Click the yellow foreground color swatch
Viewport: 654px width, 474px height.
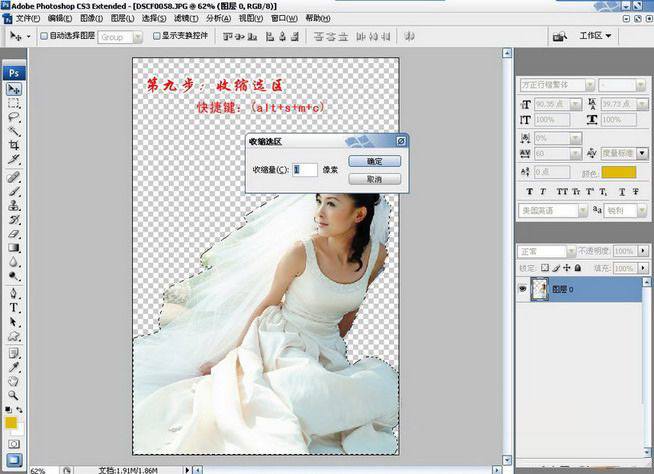coord(10,423)
